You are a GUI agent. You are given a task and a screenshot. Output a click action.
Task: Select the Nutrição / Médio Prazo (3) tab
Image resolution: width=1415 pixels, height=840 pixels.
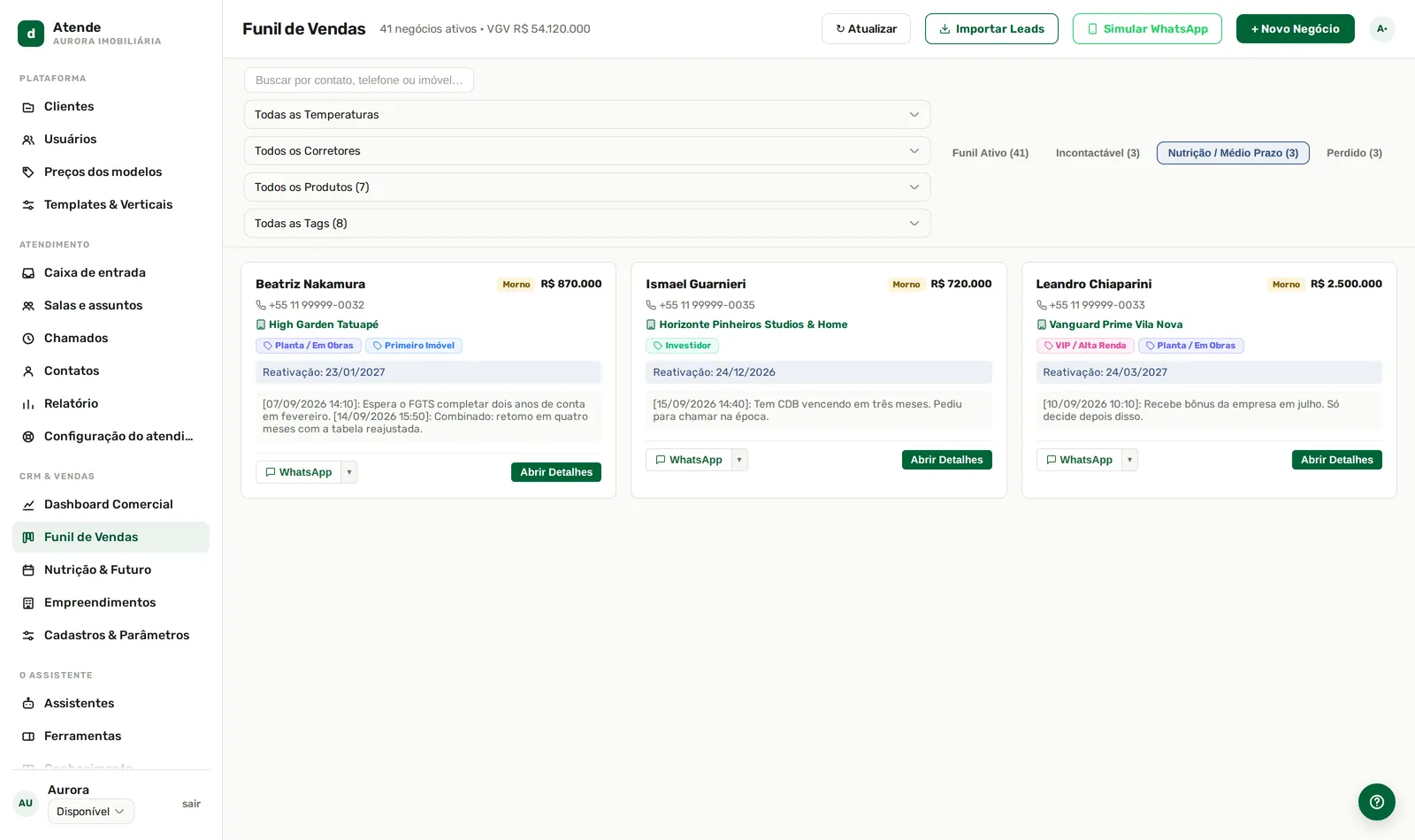(x=1233, y=153)
